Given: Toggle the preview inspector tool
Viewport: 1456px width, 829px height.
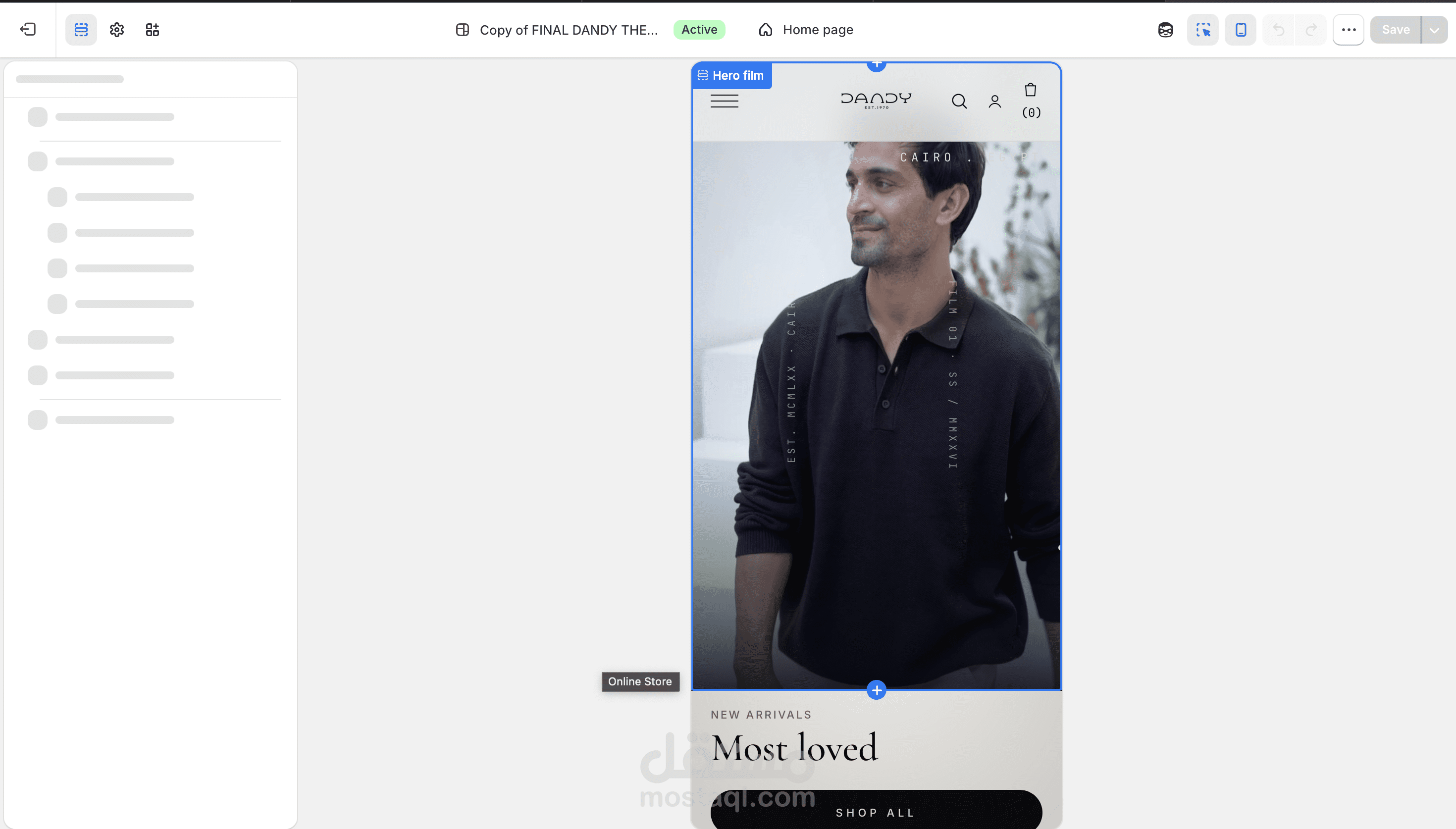Looking at the screenshot, I should tap(1203, 30).
